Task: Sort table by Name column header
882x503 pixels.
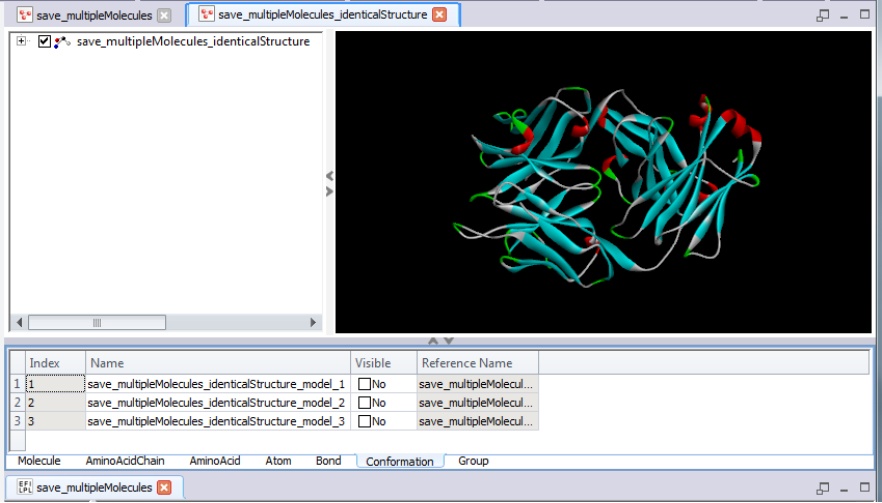Action: 218,363
